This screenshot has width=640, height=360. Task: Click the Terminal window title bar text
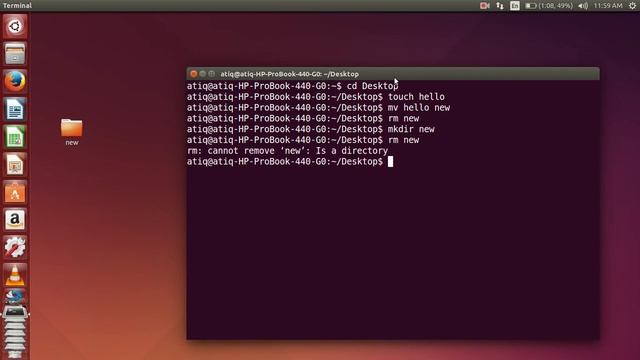coord(289,74)
